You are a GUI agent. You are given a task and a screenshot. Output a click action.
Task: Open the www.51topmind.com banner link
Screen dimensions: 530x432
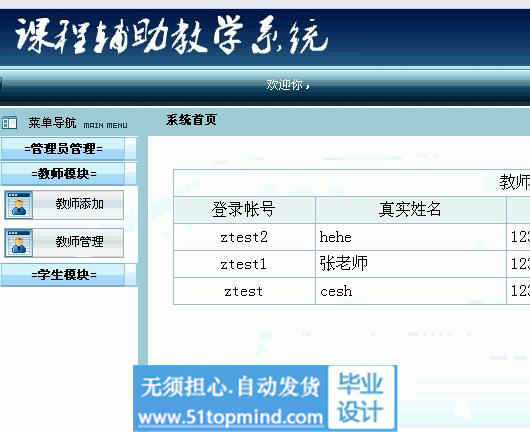coord(231,417)
